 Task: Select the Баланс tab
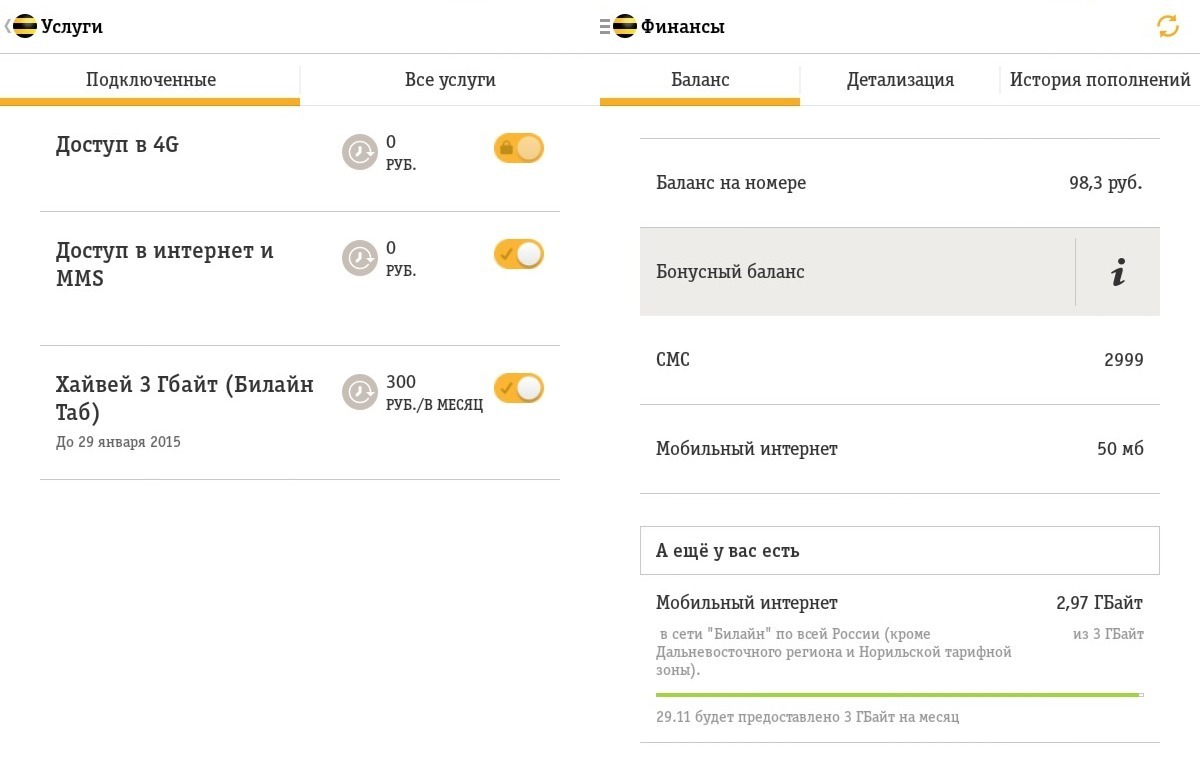coord(700,80)
